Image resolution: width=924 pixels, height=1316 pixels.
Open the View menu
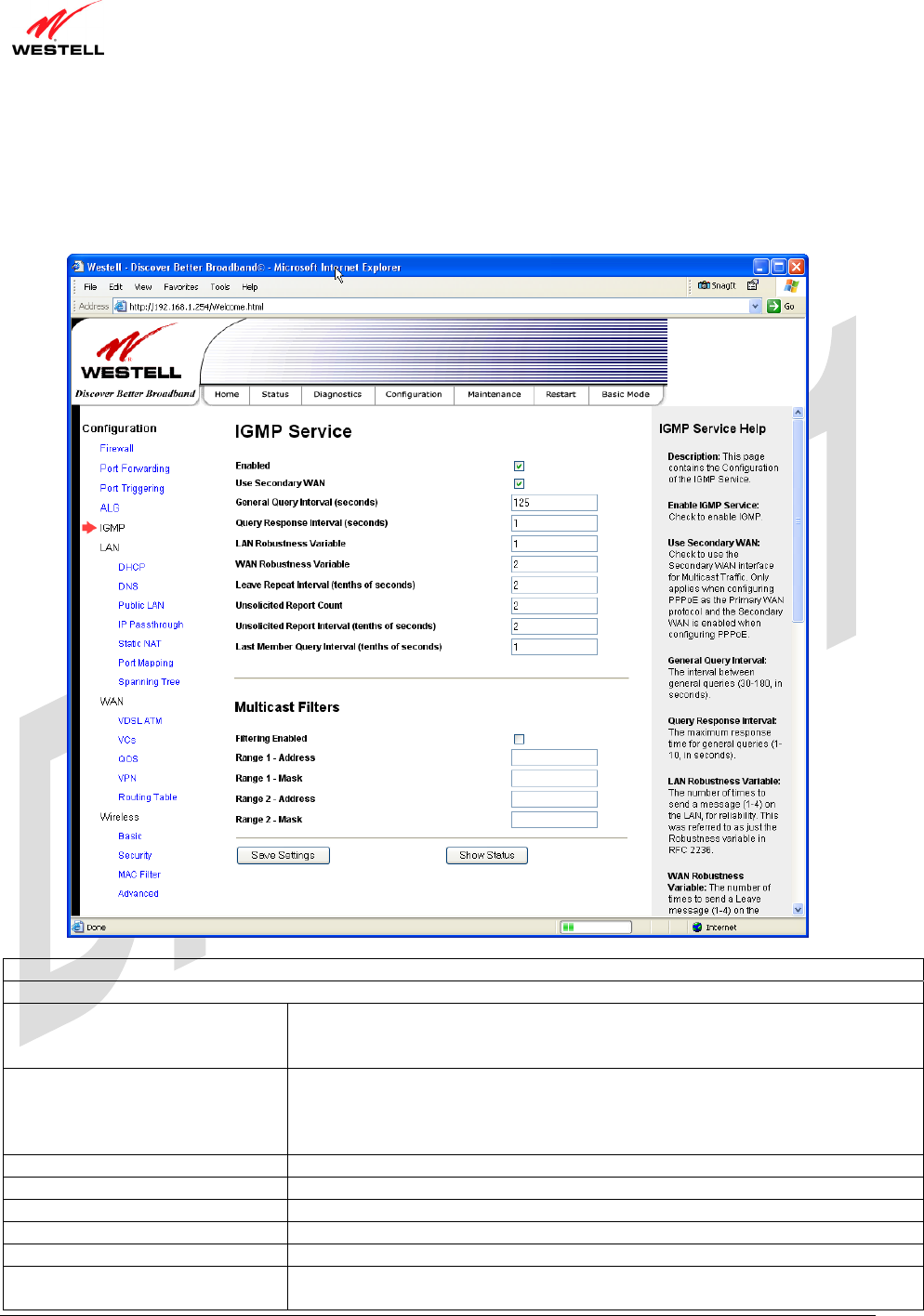tap(143, 286)
